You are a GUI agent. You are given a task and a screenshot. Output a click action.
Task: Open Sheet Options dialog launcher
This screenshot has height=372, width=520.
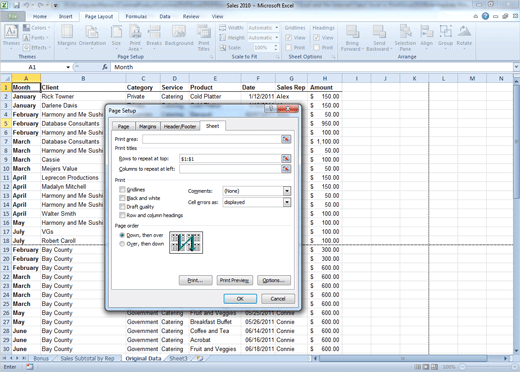(x=333, y=57)
